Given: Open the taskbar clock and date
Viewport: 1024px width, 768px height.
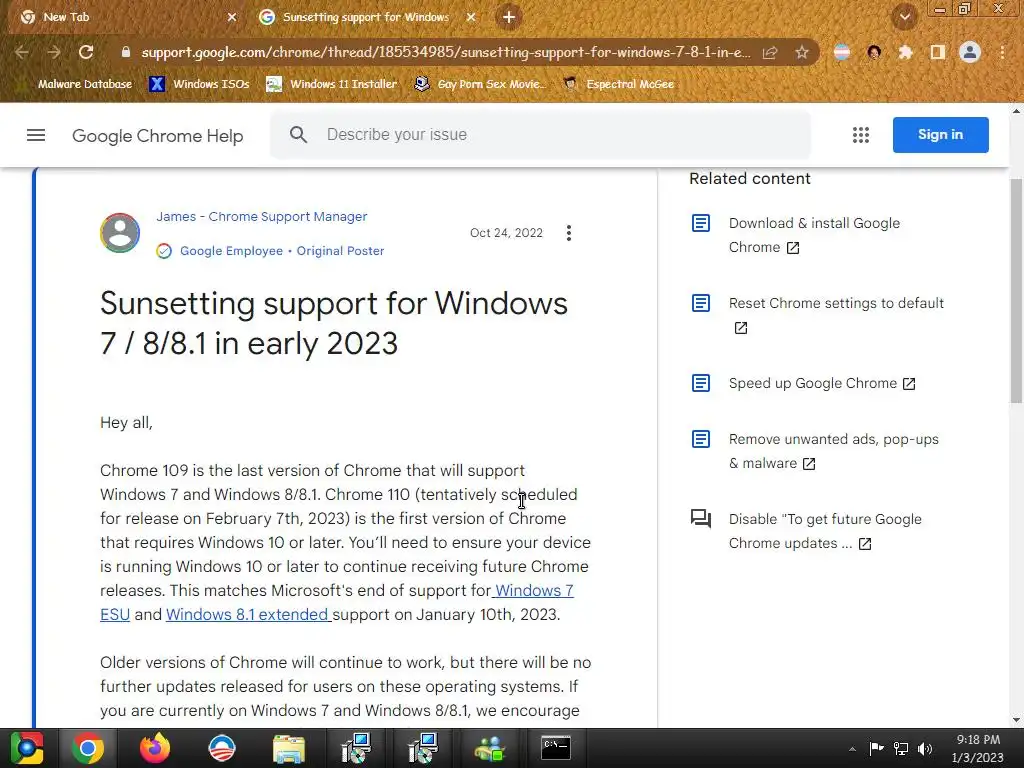Looking at the screenshot, I should tap(978, 748).
